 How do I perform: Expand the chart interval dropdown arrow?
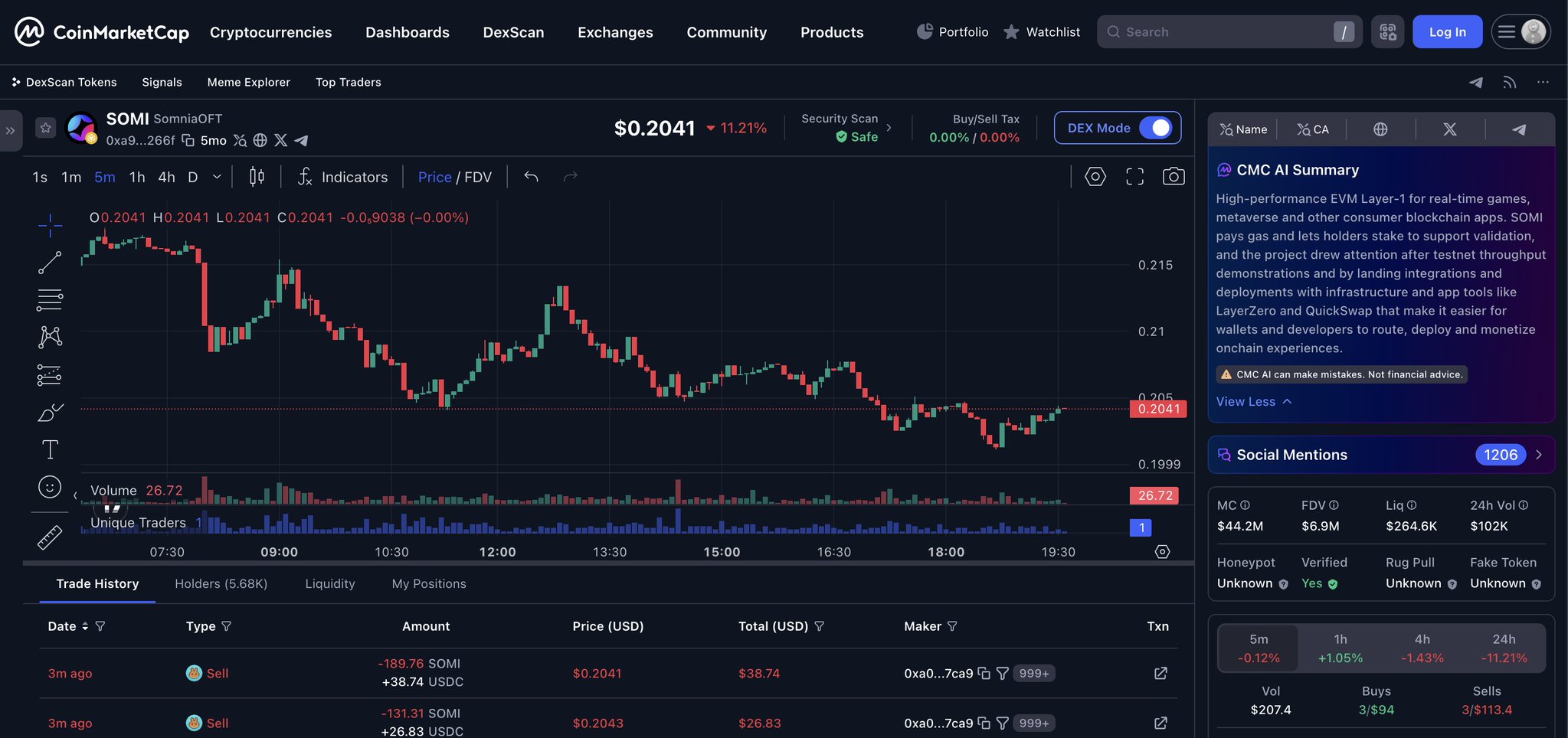[x=217, y=177]
